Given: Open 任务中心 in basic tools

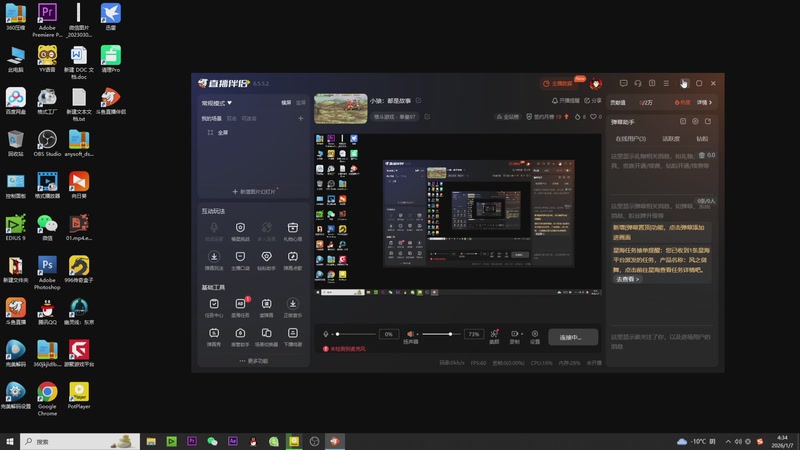Looking at the screenshot, I should pos(214,308).
